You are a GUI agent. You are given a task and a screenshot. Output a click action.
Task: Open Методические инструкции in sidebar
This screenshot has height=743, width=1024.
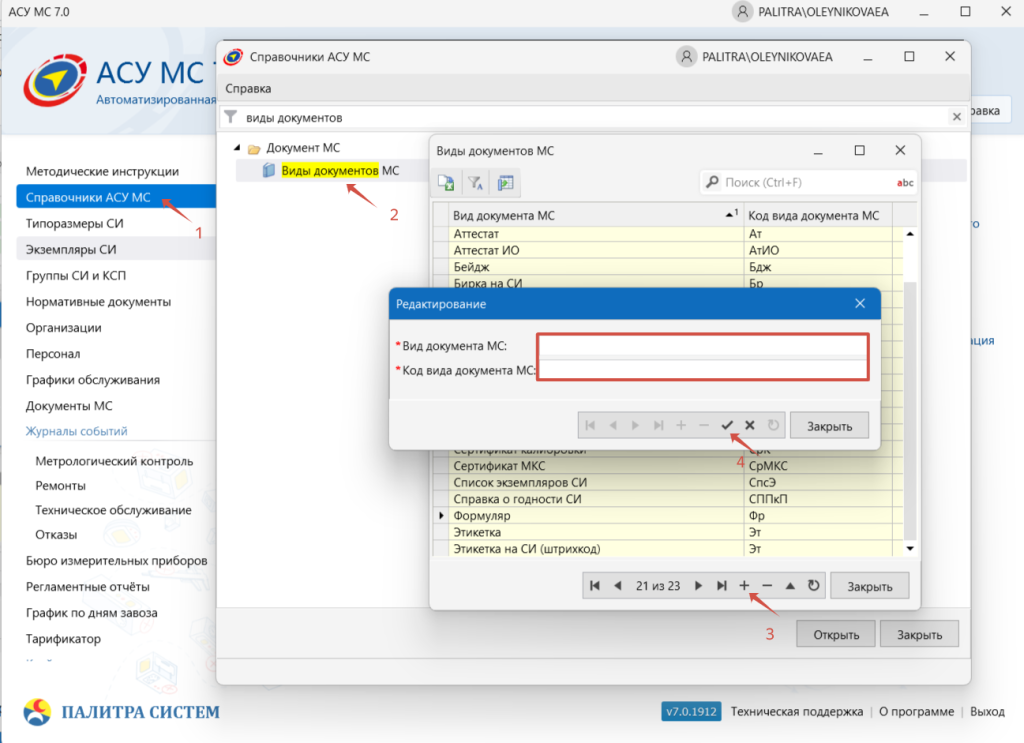click(103, 171)
